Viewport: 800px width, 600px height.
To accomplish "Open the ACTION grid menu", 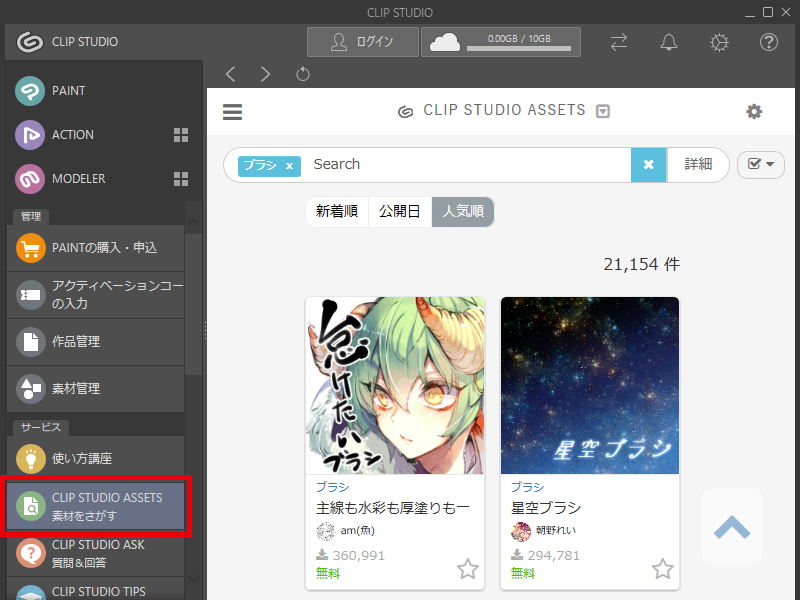I will click(x=181, y=135).
